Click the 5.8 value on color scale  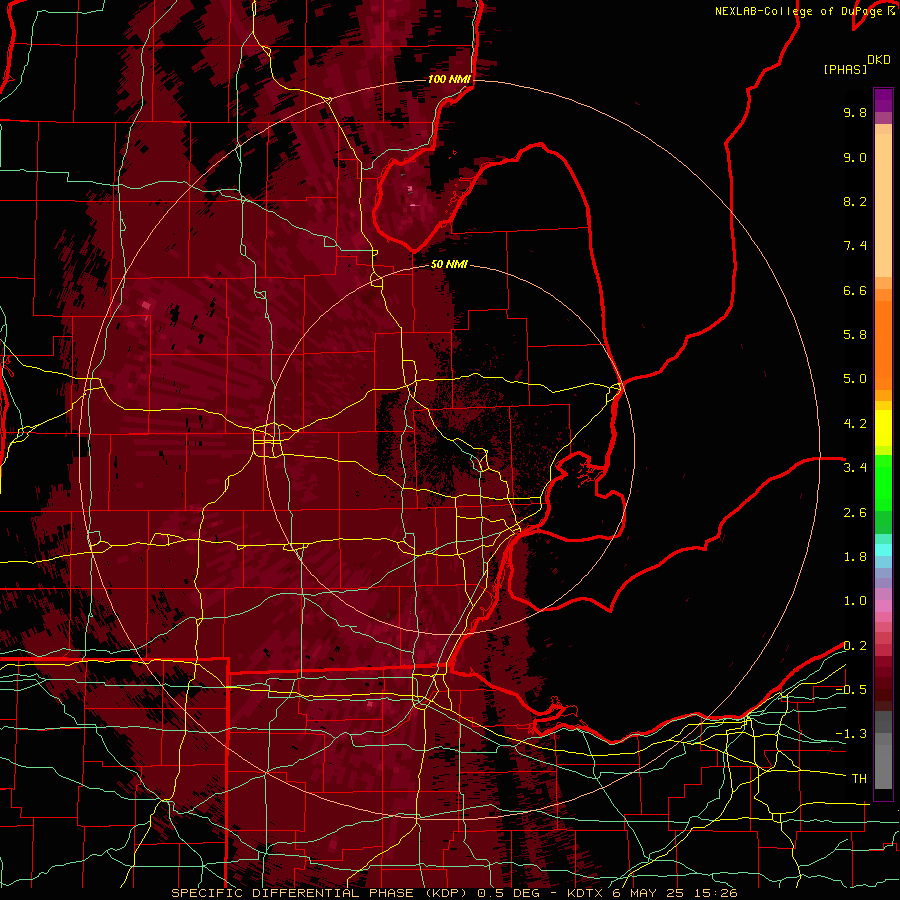pos(855,335)
